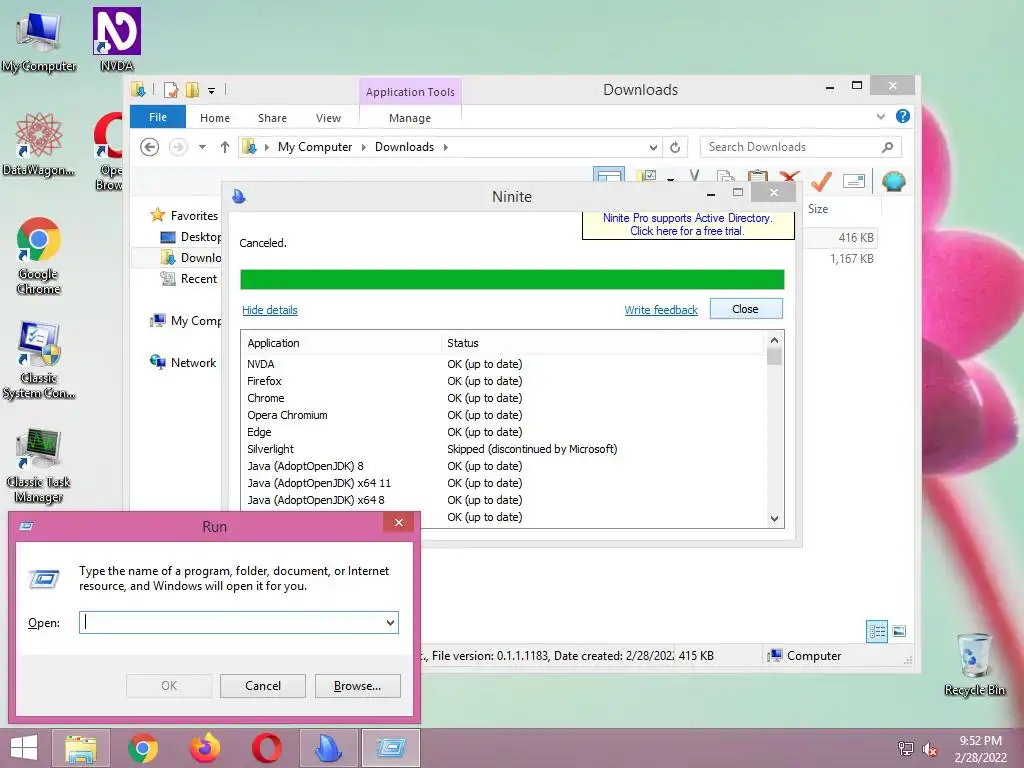Click the Size column header

point(818,209)
